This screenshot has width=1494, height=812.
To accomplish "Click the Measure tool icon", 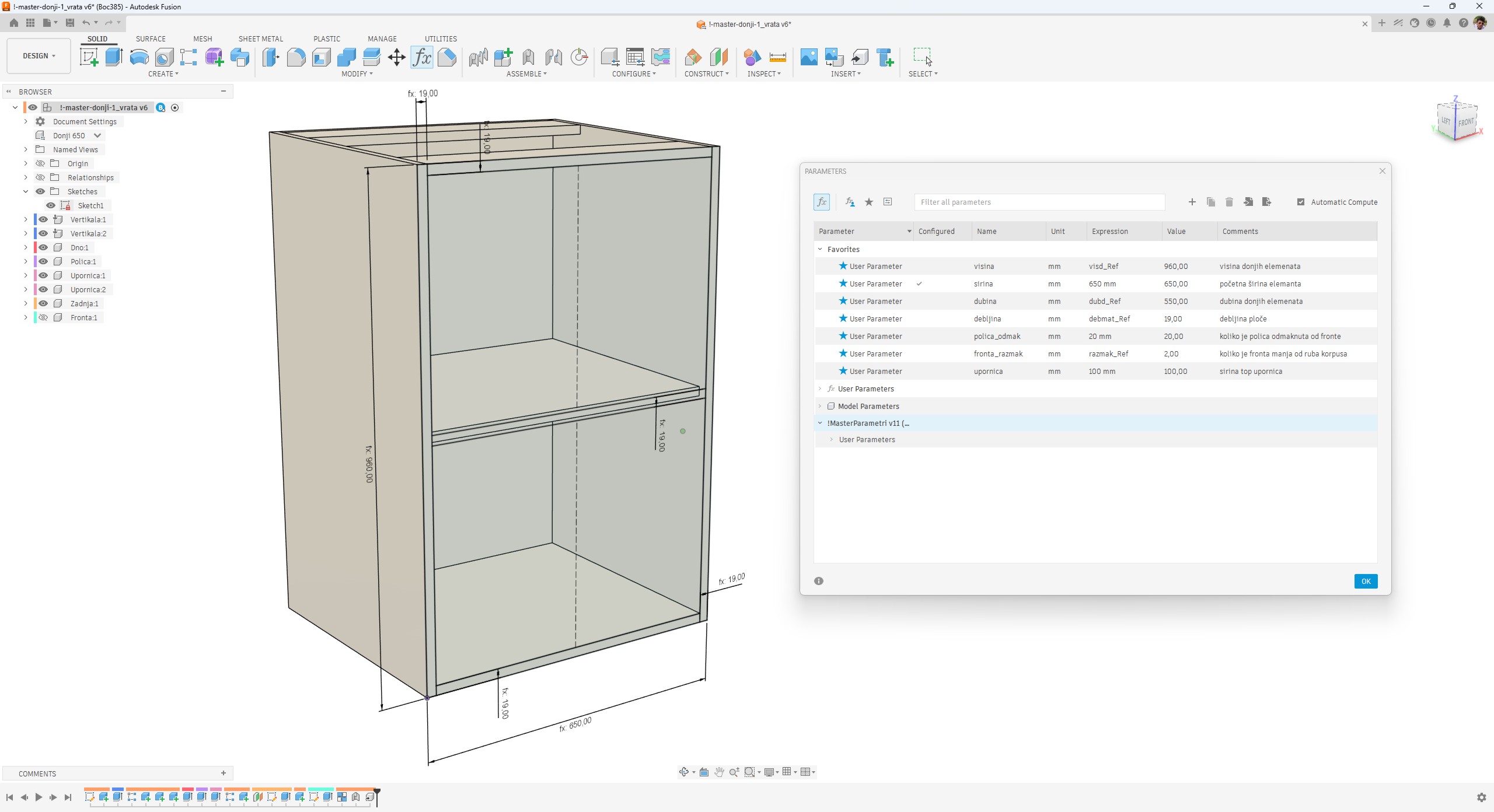I will tap(777, 57).
